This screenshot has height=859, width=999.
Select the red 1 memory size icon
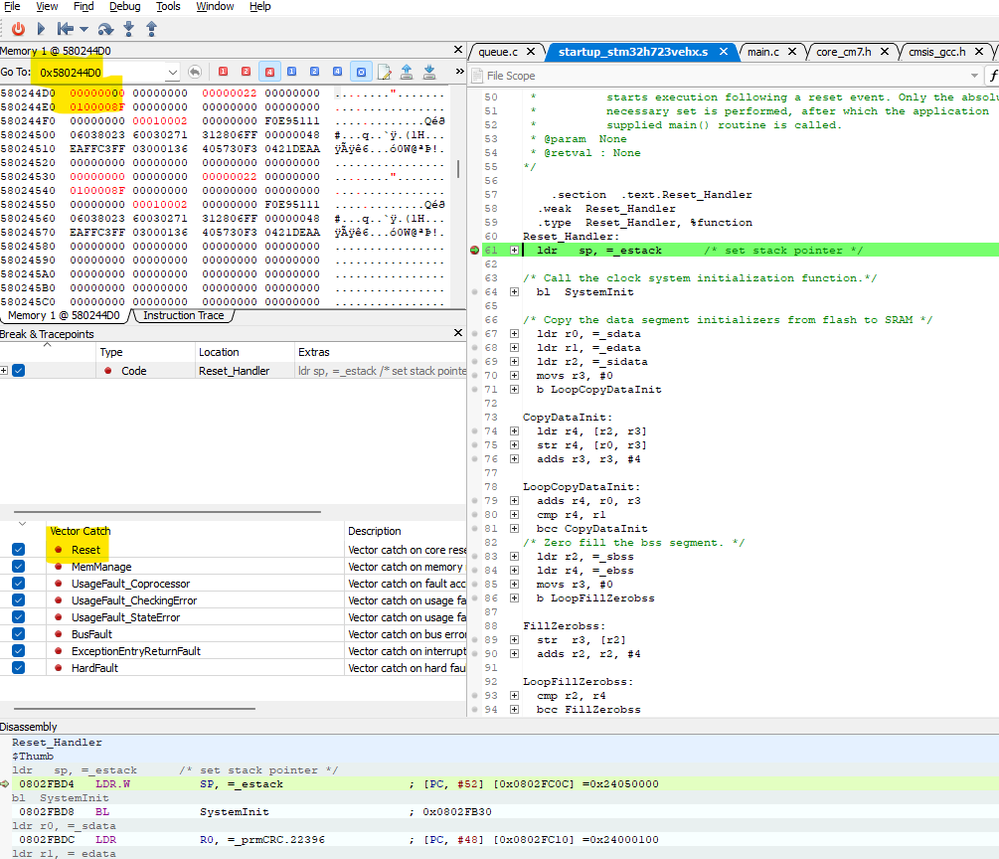(223, 72)
